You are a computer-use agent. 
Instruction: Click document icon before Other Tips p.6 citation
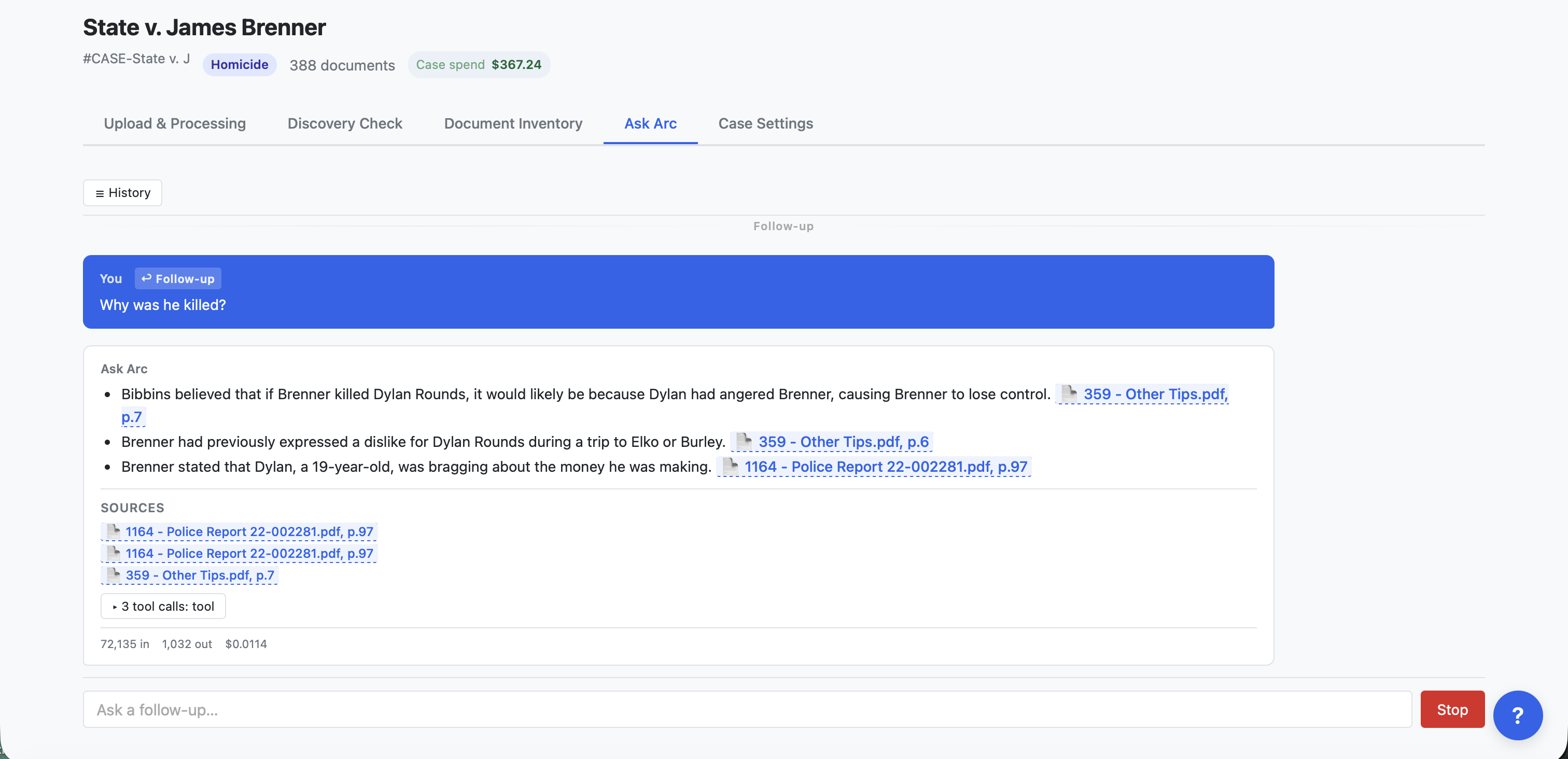point(744,441)
